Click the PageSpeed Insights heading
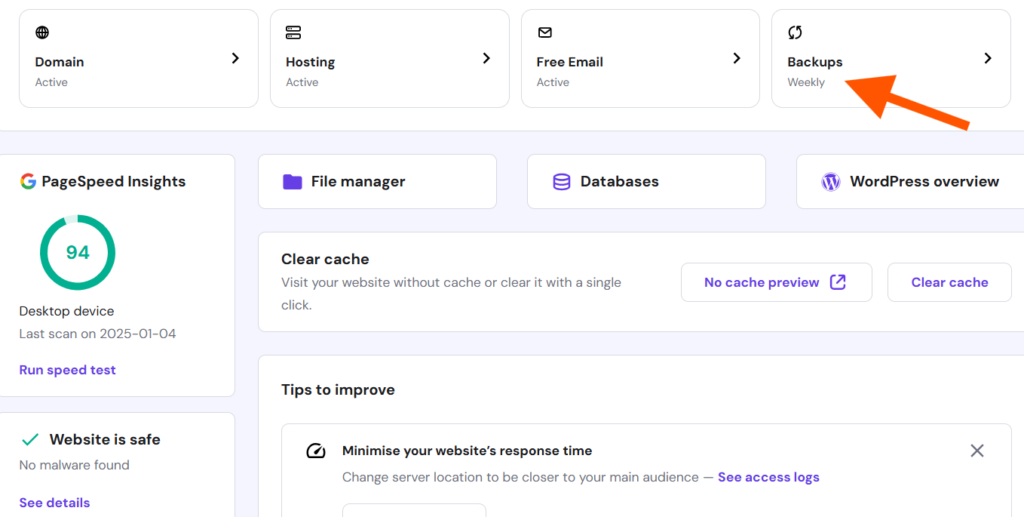This screenshot has width=1024, height=517. pyautogui.click(x=114, y=181)
